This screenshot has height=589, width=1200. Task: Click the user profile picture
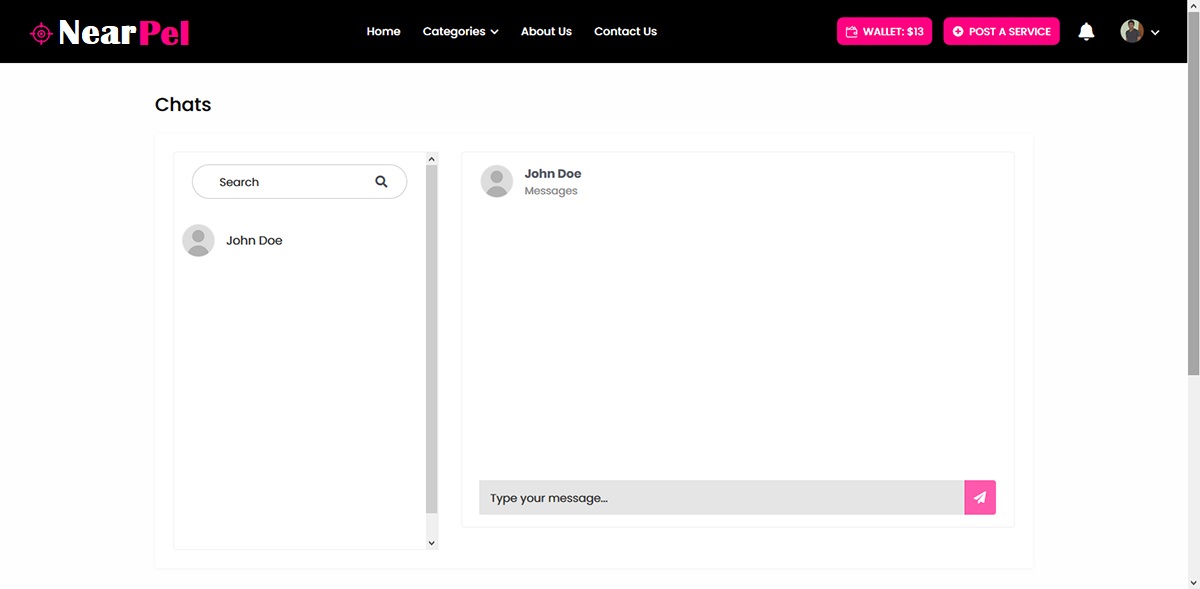(1131, 32)
